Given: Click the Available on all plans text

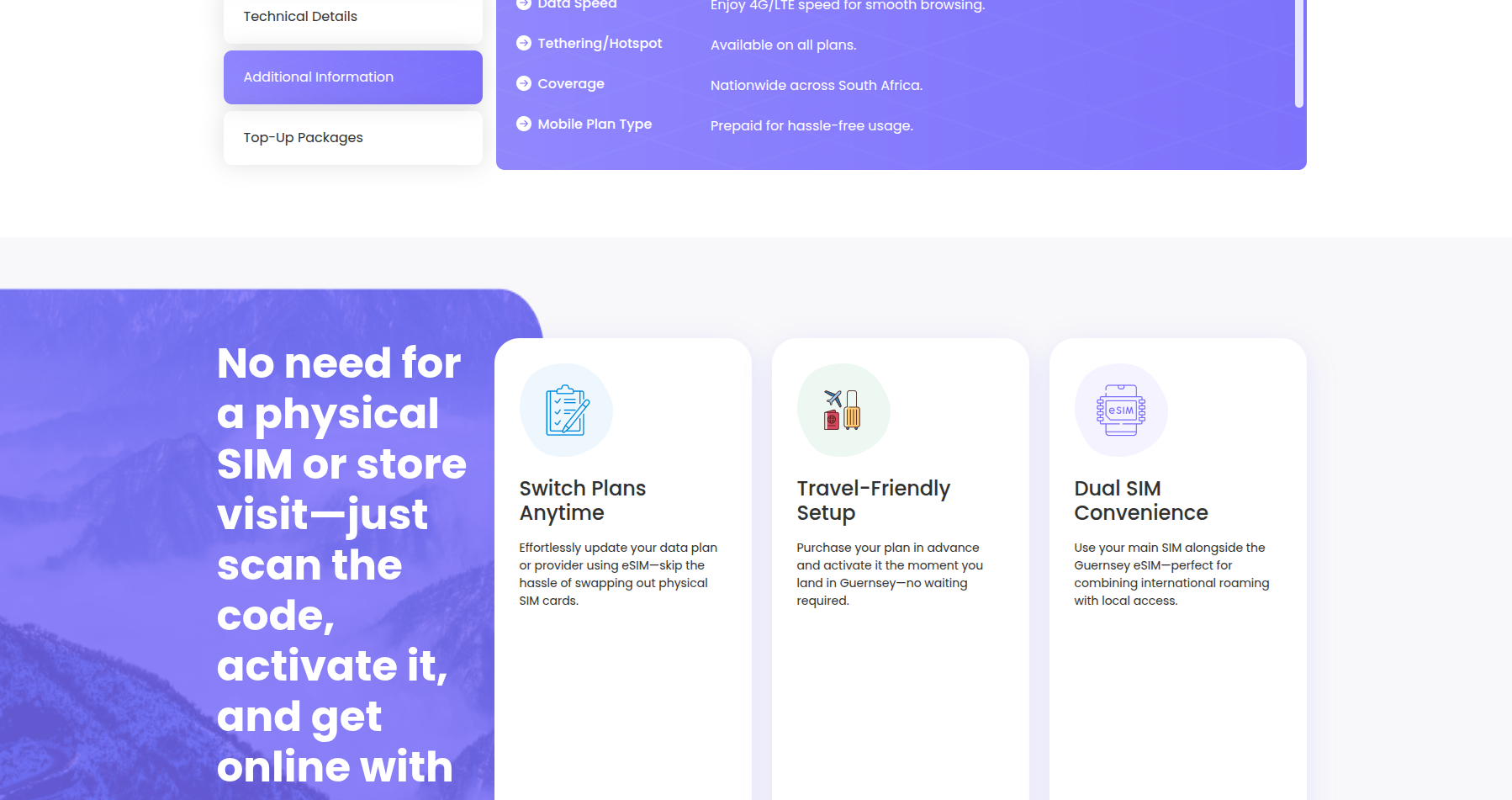Looking at the screenshot, I should [x=783, y=45].
